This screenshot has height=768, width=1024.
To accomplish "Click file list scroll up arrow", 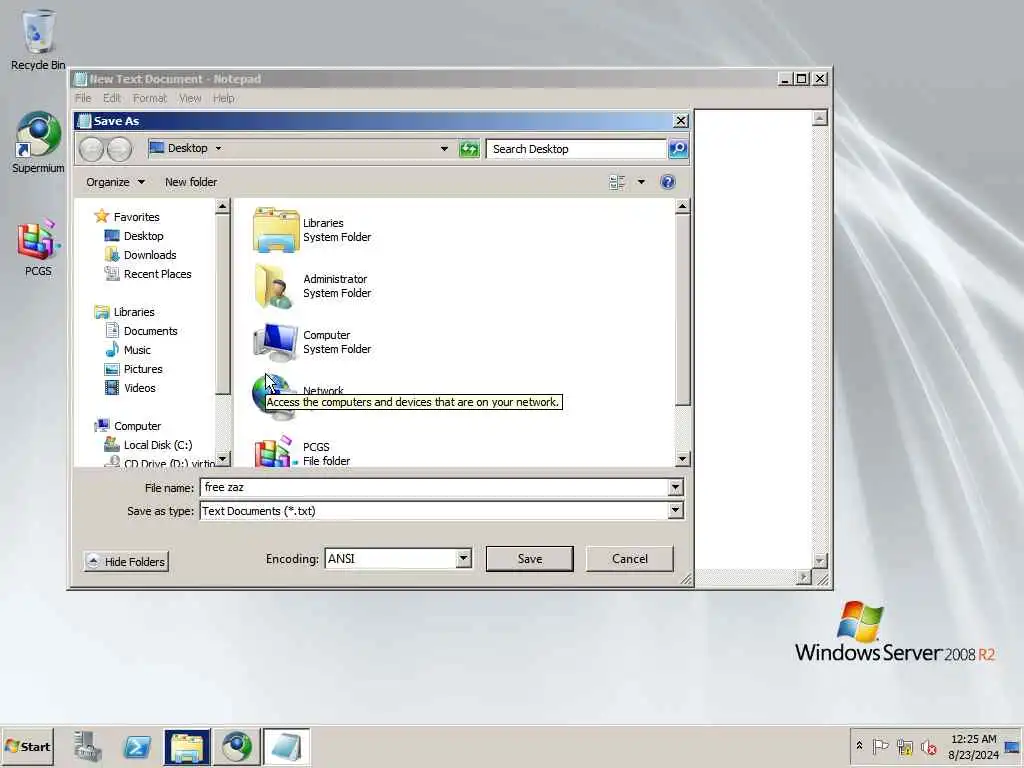I will click(x=682, y=206).
